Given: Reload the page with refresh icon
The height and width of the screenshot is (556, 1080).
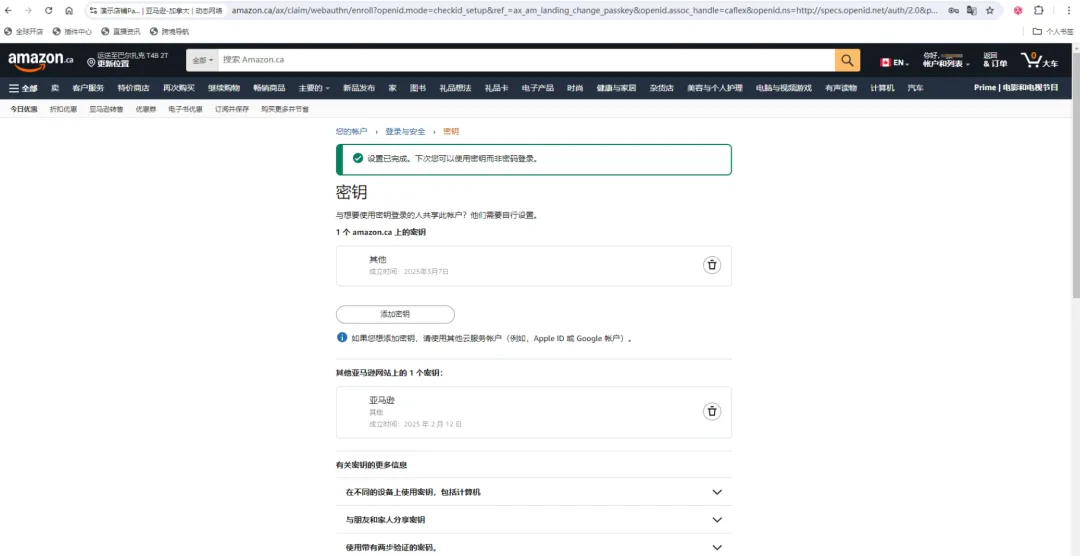Looking at the screenshot, I should pyautogui.click(x=49, y=10).
